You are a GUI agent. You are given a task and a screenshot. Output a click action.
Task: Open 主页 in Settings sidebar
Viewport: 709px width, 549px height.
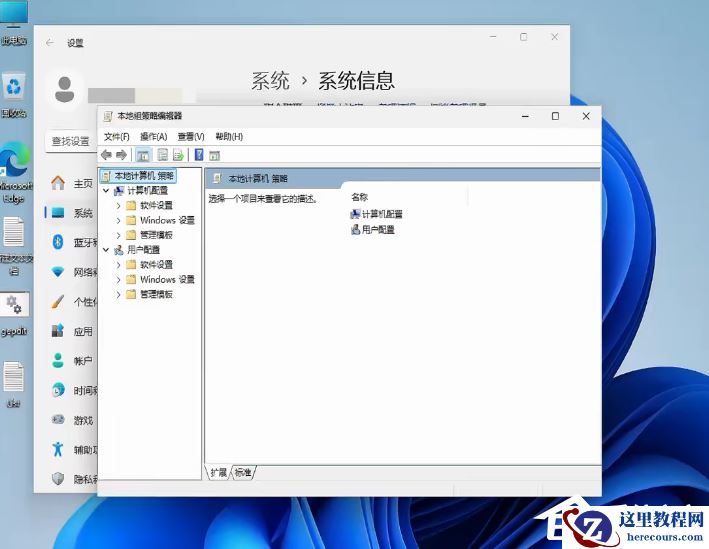71,183
